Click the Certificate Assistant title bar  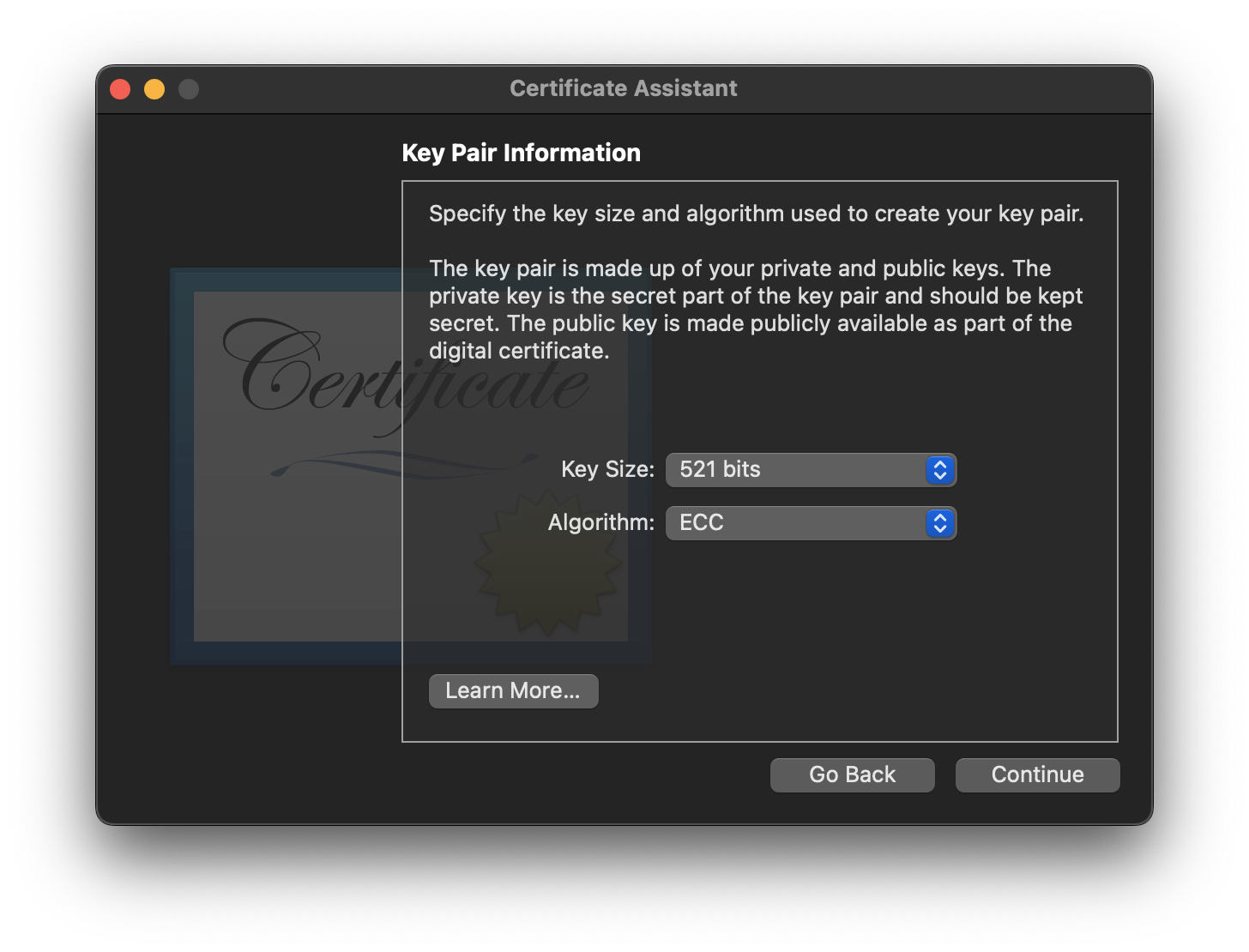(624, 88)
